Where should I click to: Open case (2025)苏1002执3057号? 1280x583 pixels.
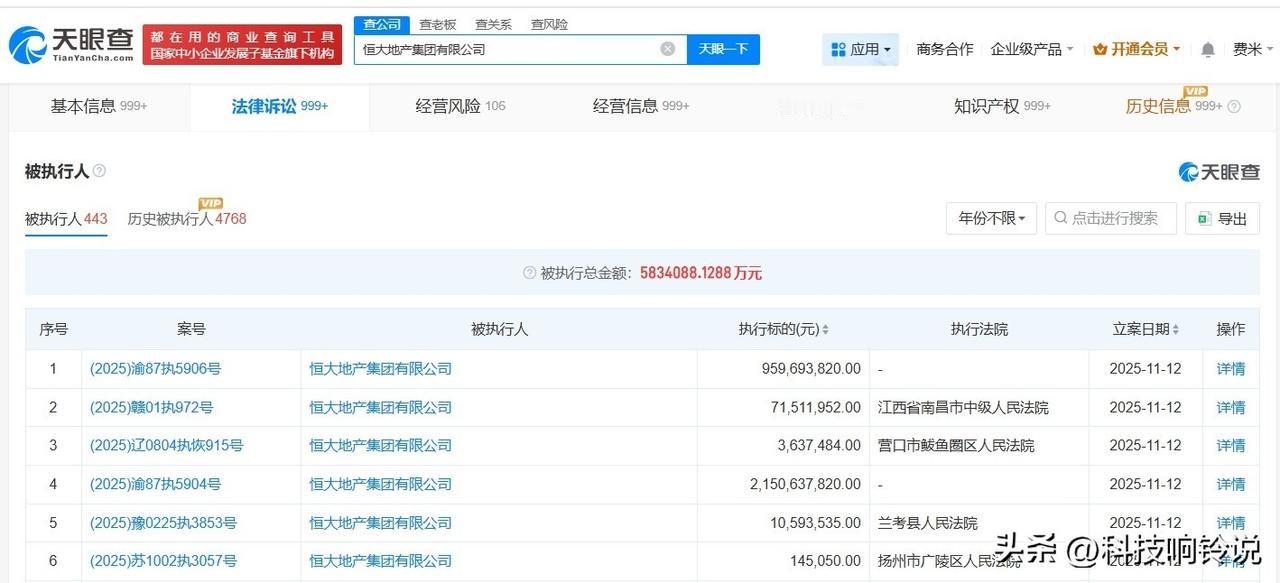click(163, 561)
